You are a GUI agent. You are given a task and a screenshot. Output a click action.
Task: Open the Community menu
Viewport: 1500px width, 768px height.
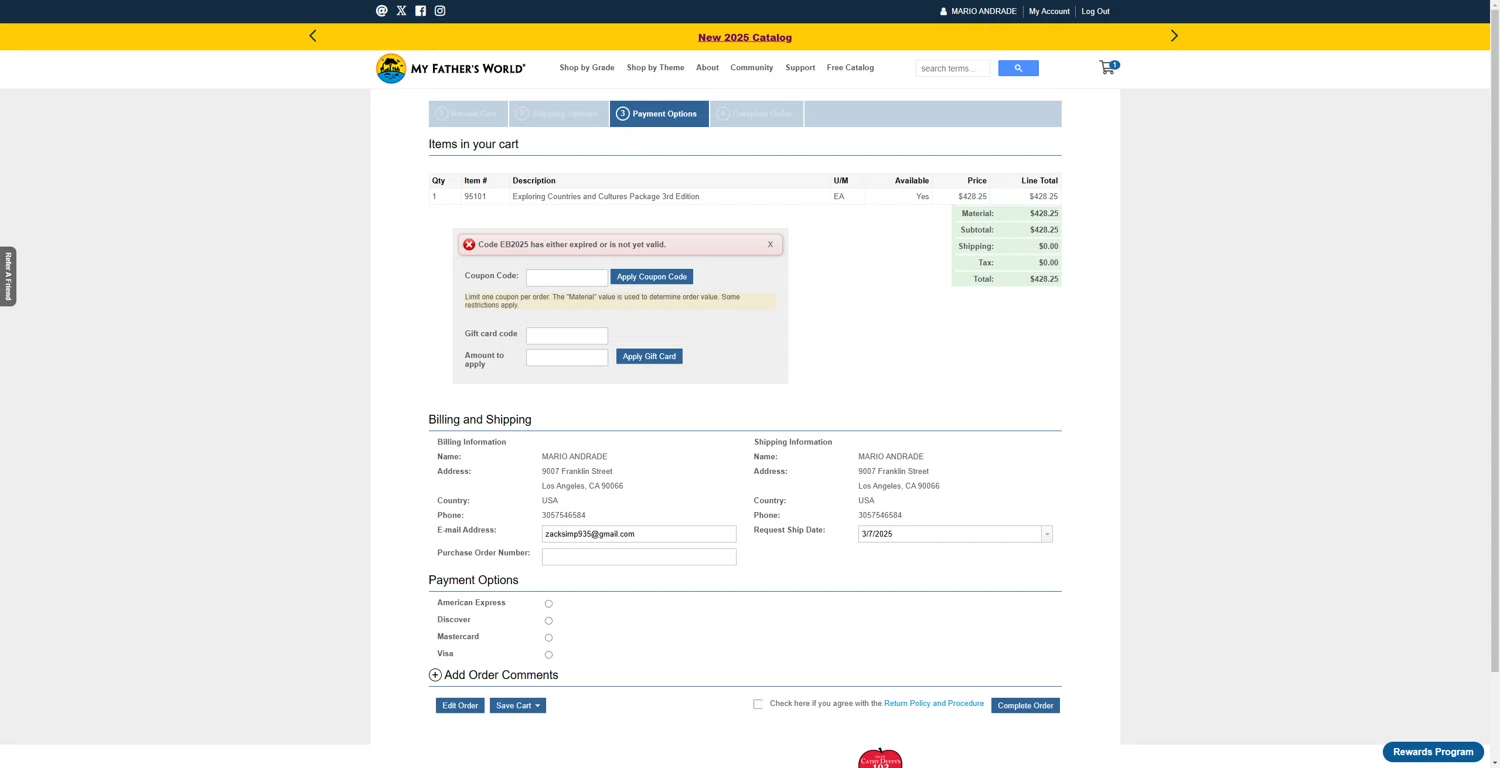[752, 68]
